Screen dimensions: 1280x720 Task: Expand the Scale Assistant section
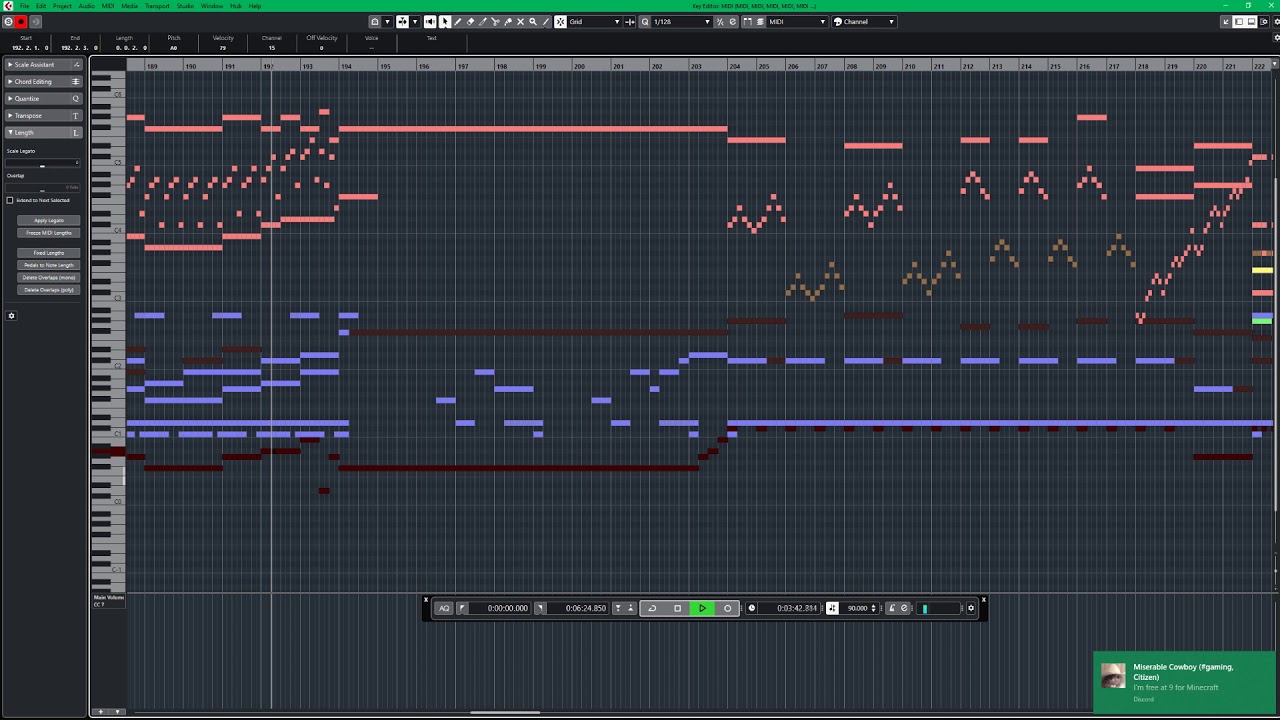click(43, 65)
